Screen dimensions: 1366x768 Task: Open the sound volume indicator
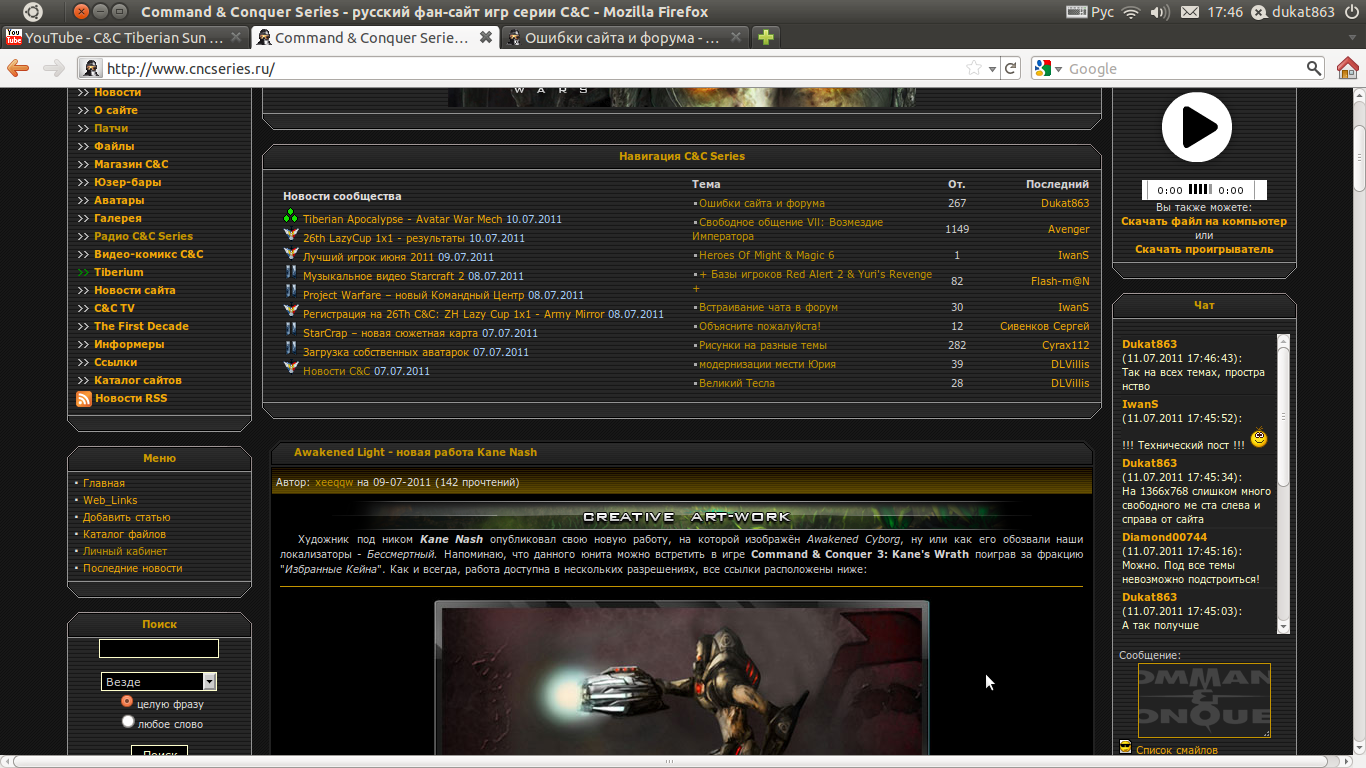click(1160, 12)
